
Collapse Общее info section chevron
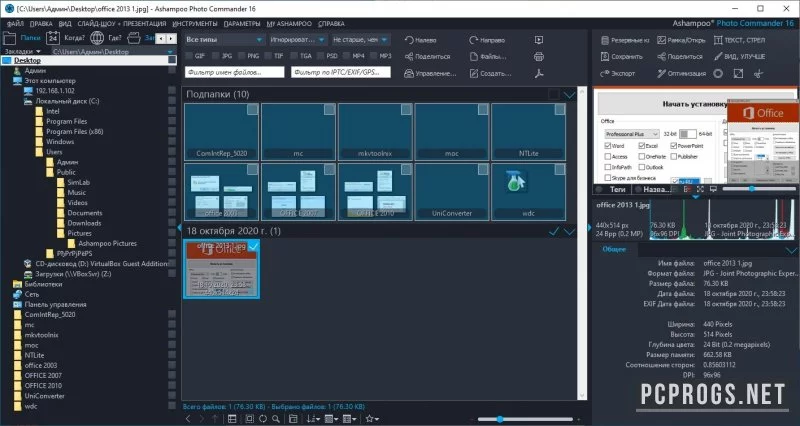pos(791,249)
